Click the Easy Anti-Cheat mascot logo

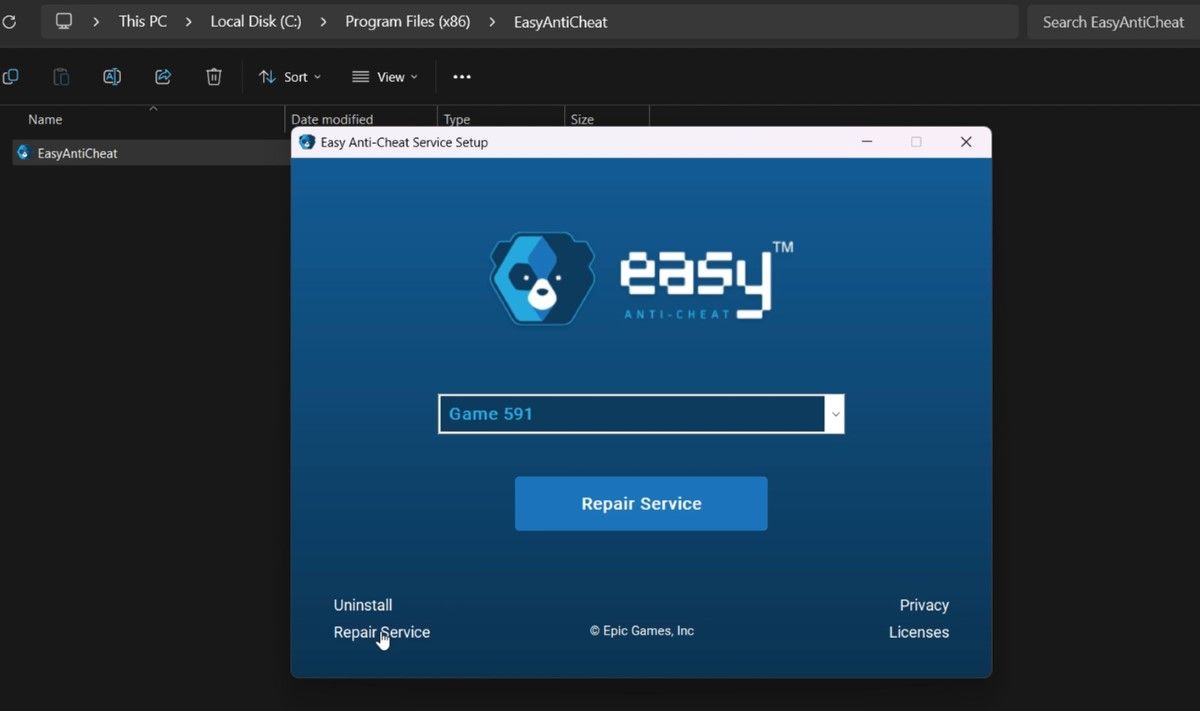[x=541, y=277]
